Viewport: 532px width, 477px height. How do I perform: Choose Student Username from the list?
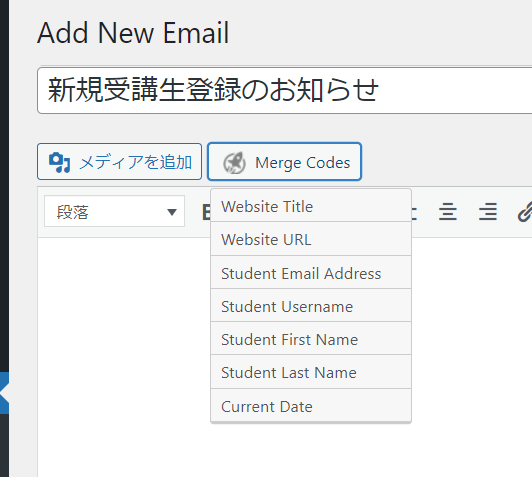[311, 306]
